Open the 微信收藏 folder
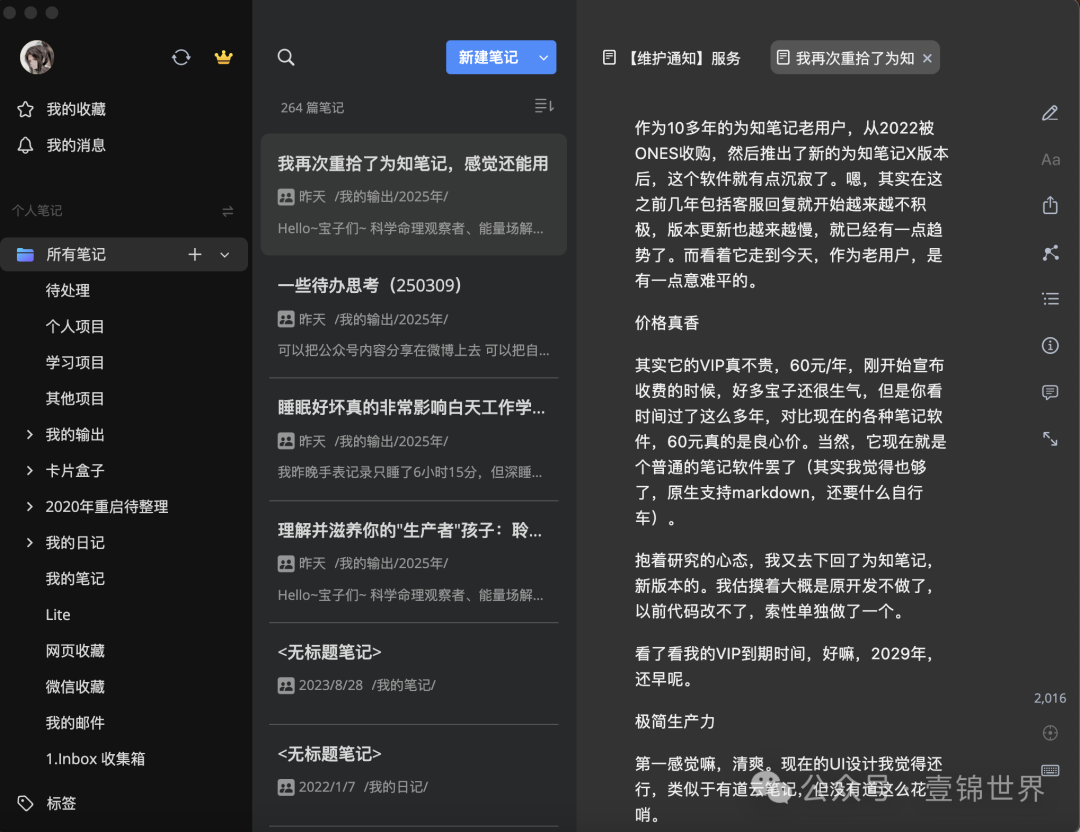 pos(74,687)
